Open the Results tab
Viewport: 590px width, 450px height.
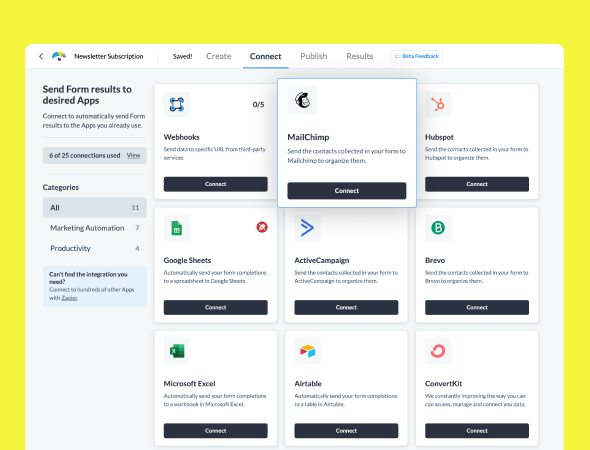tap(359, 56)
